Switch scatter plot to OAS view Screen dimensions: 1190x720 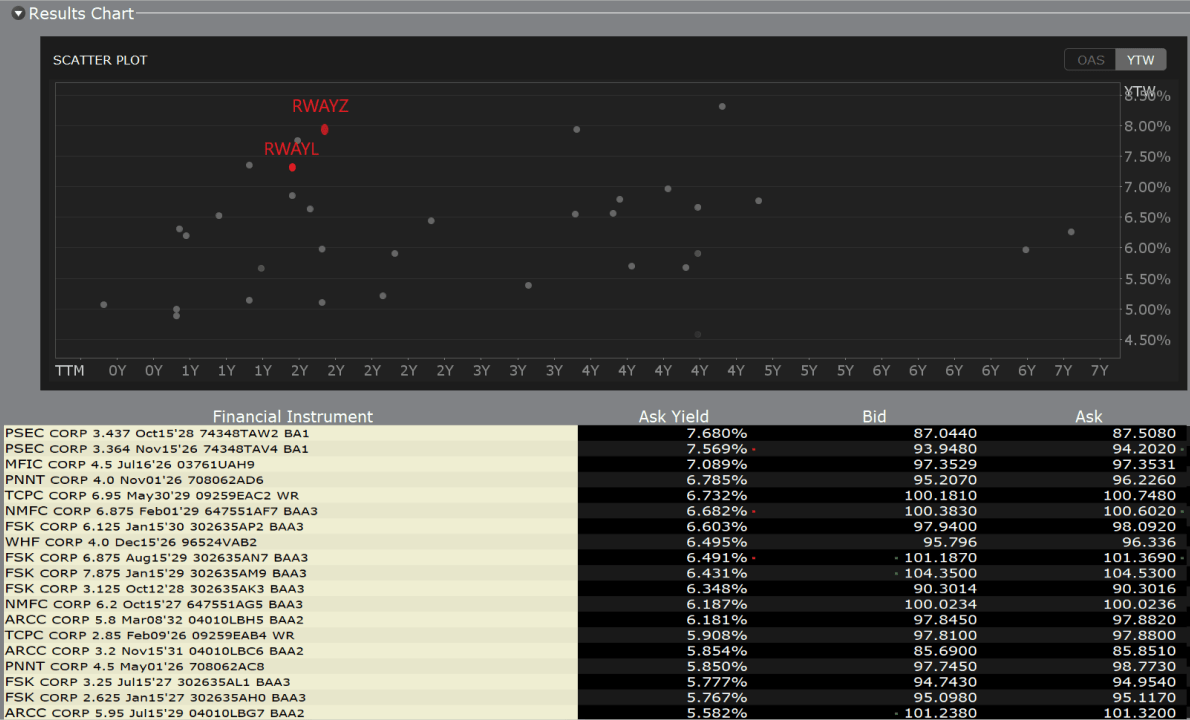[1090, 60]
